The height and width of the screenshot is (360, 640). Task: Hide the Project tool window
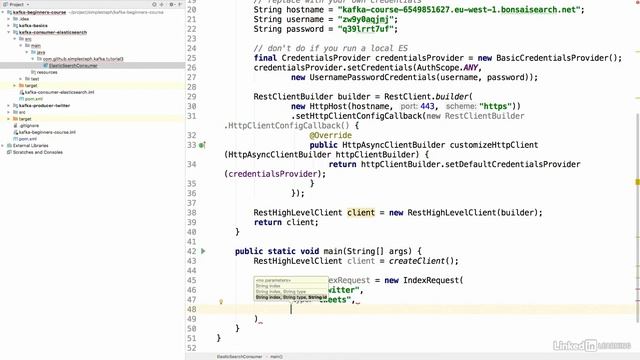(180, 4)
